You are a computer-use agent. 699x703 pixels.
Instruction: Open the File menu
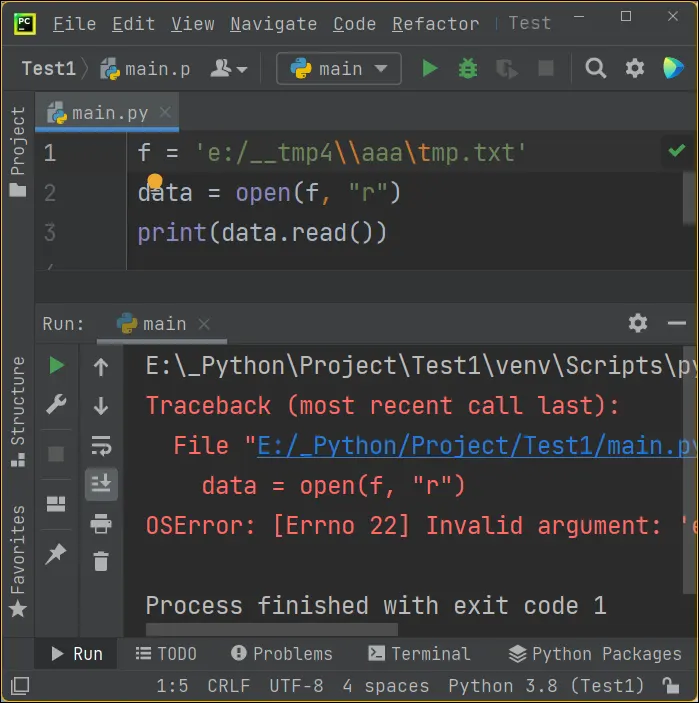tap(74, 24)
